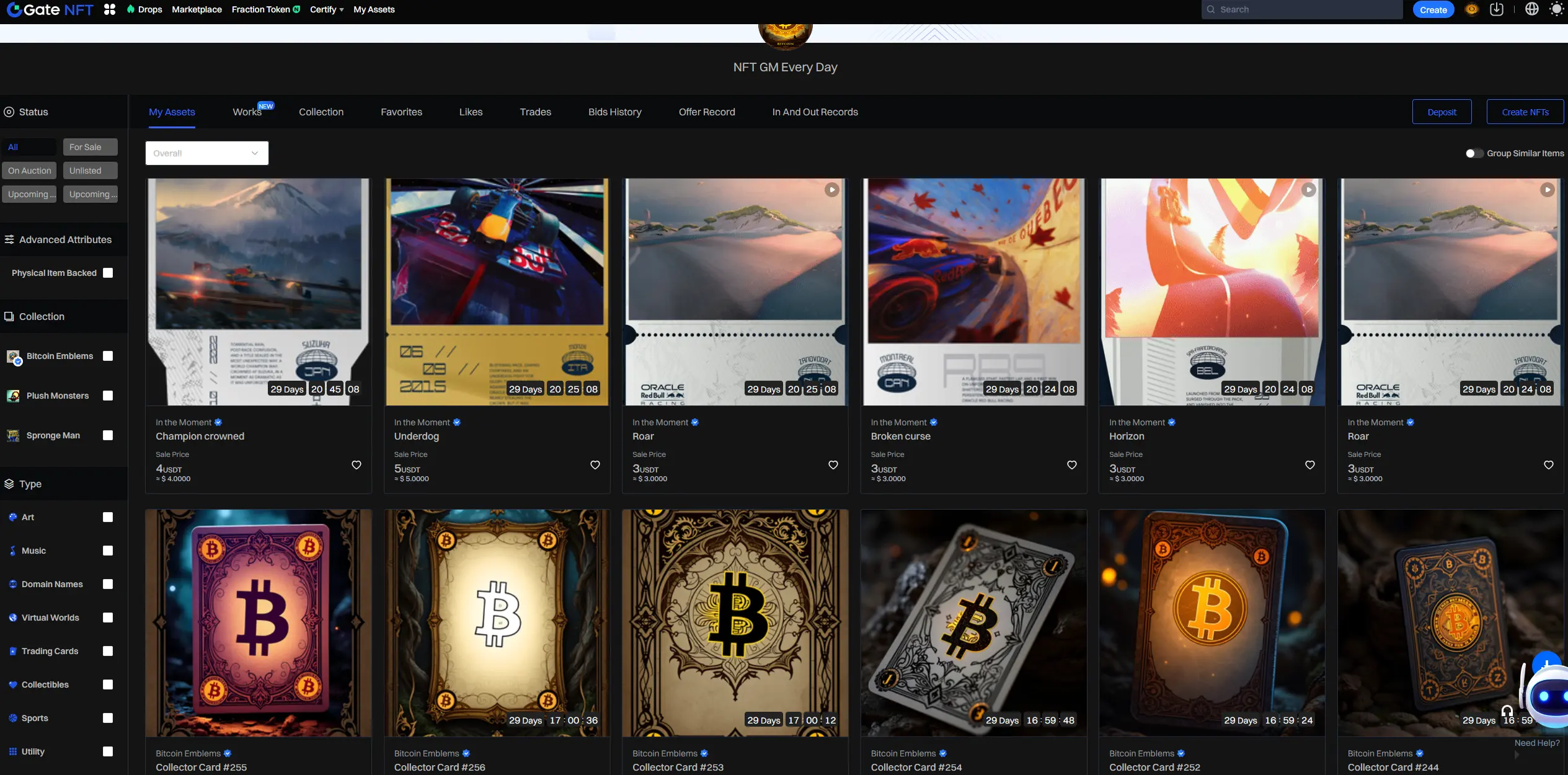Click the gold coin icon in top bar
This screenshot has height=775, width=1568.
(x=1472, y=9)
